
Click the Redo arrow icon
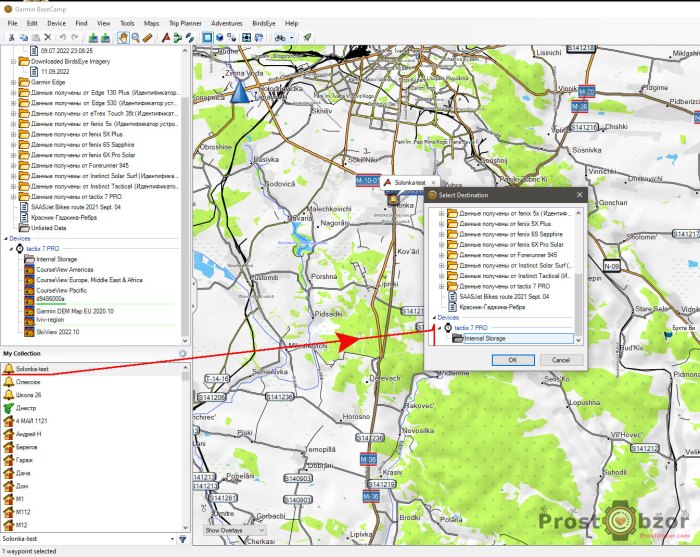(x=75, y=38)
